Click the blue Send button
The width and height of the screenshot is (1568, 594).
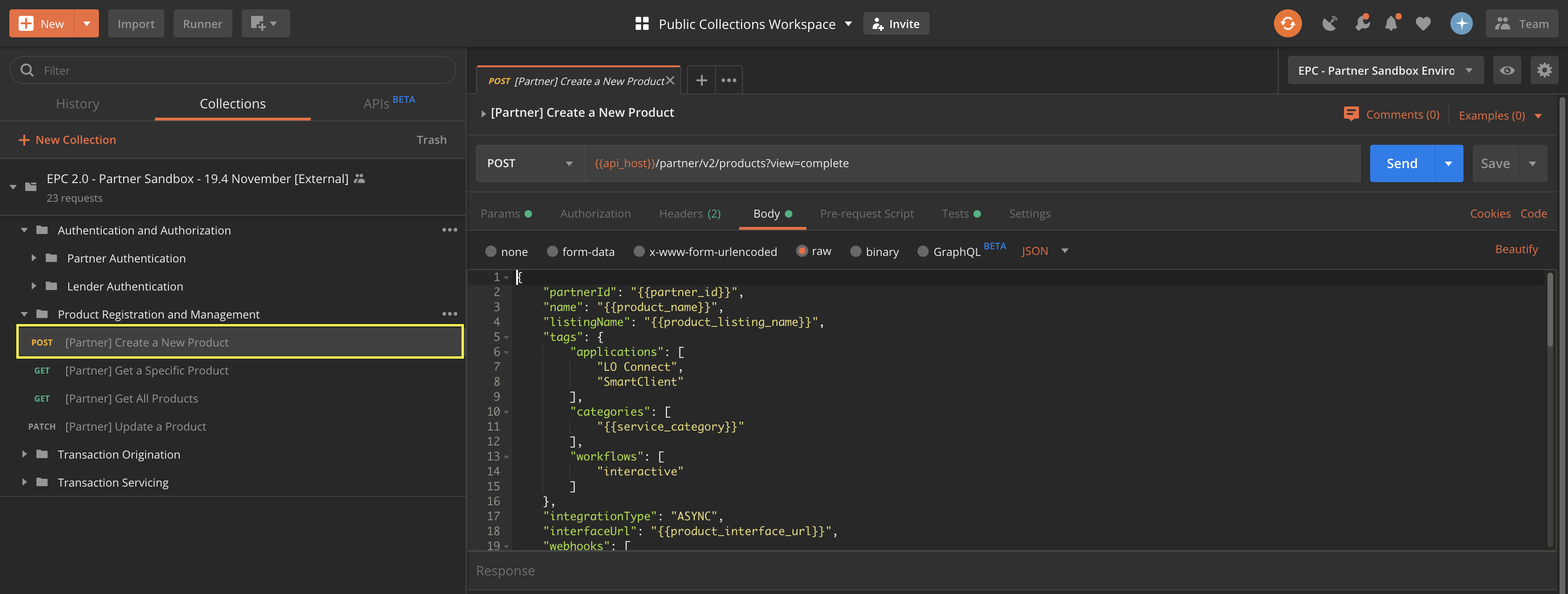coord(1401,163)
